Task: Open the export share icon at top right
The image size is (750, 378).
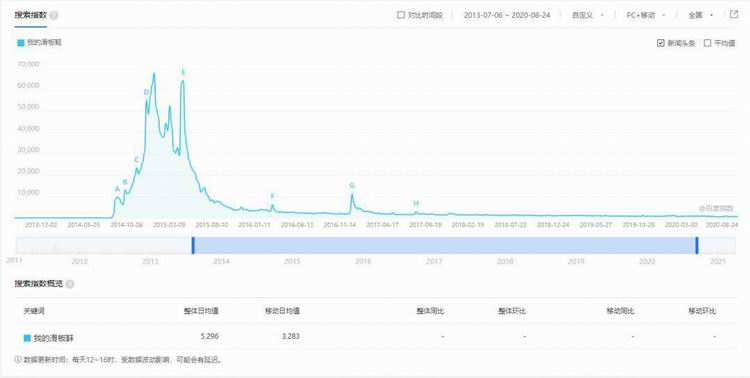Action: coord(734,15)
